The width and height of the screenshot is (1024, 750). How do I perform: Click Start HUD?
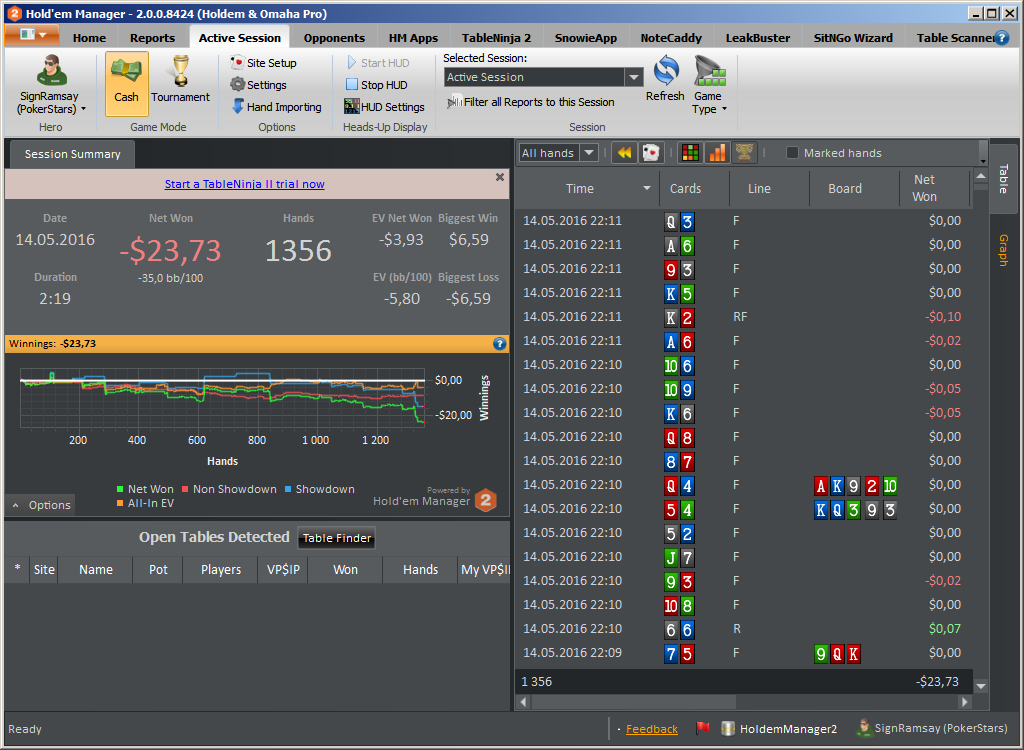tap(378, 63)
